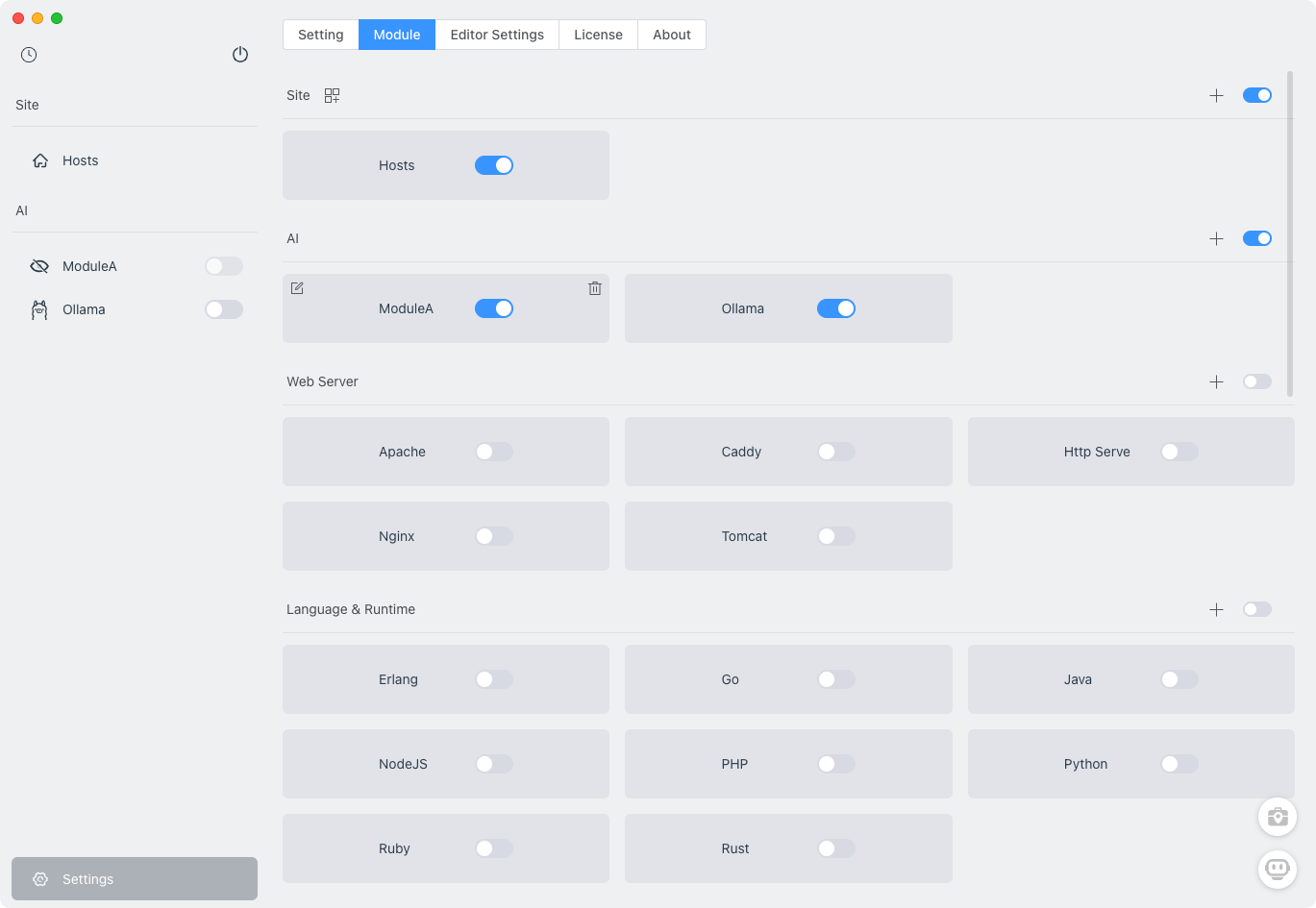Screen dimensions: 1316x908
Task: Click the grid icon beside the Site heading
Action: pos(332,95)
